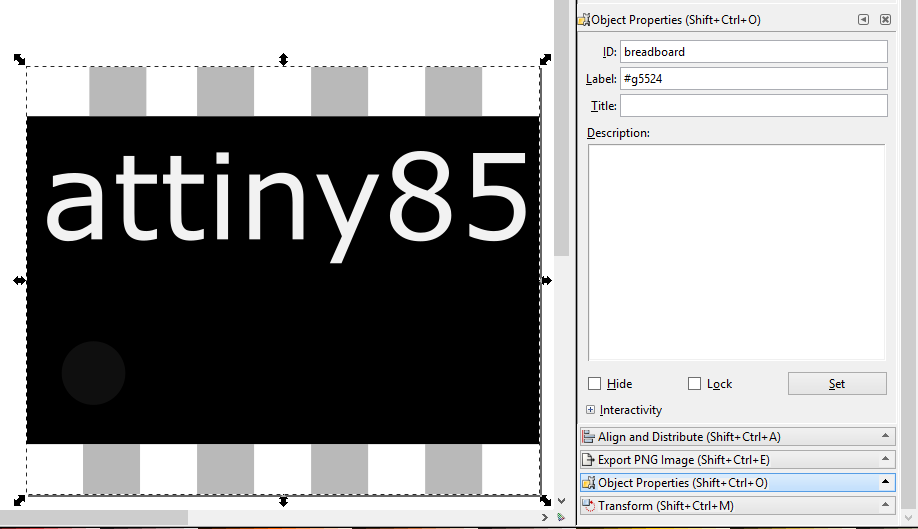Click the ID field containing breadboard
Image resolution: width=918 pixels, height=529 pixels.
[754, 51]
